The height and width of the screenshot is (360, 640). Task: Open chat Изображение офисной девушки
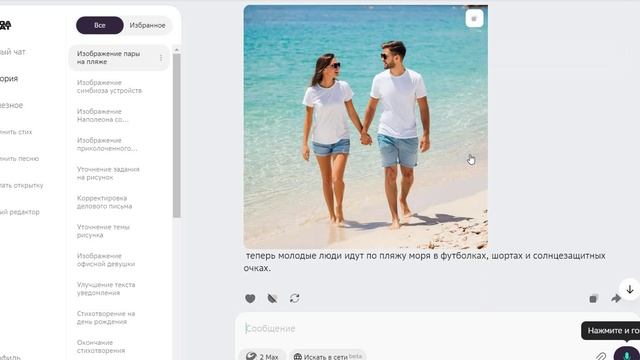pos(106,260)
